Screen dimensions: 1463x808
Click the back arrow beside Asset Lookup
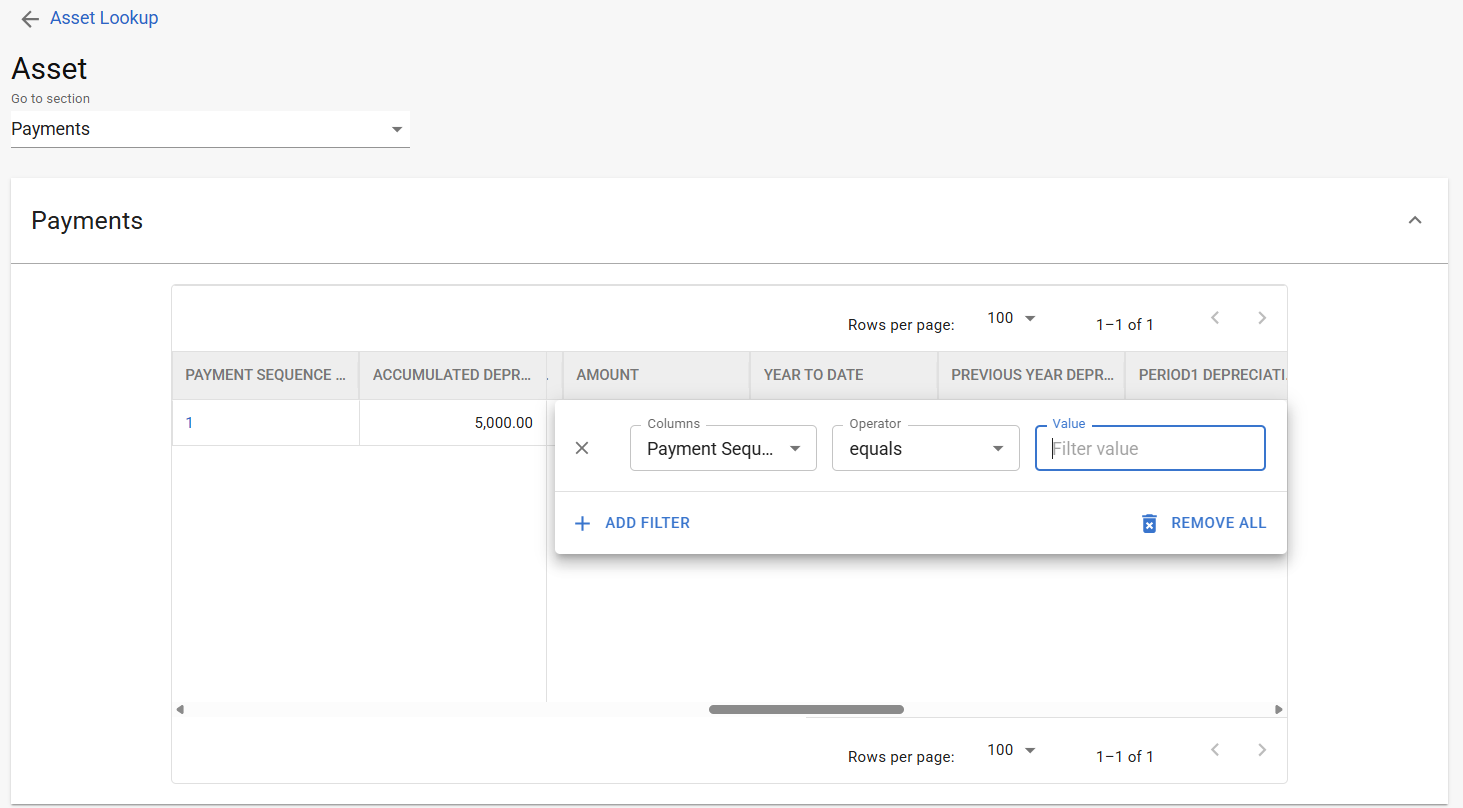tap(30, 19)
